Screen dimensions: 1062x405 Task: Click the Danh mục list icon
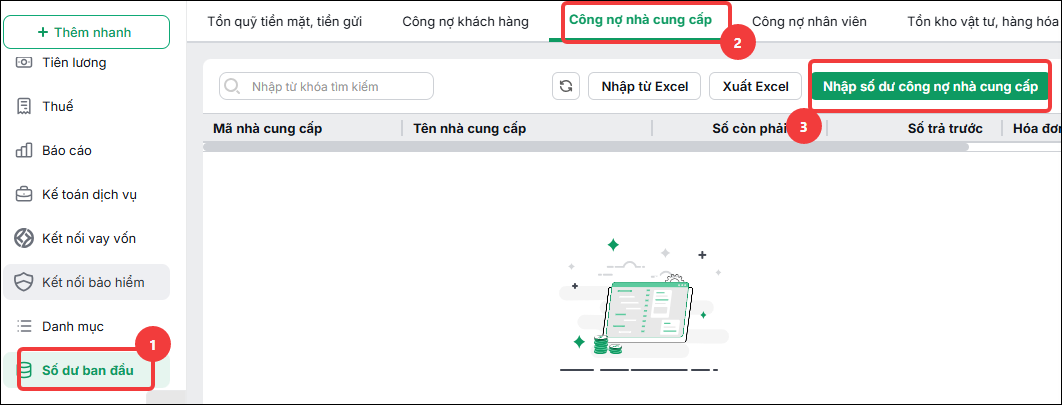(24, 326)
